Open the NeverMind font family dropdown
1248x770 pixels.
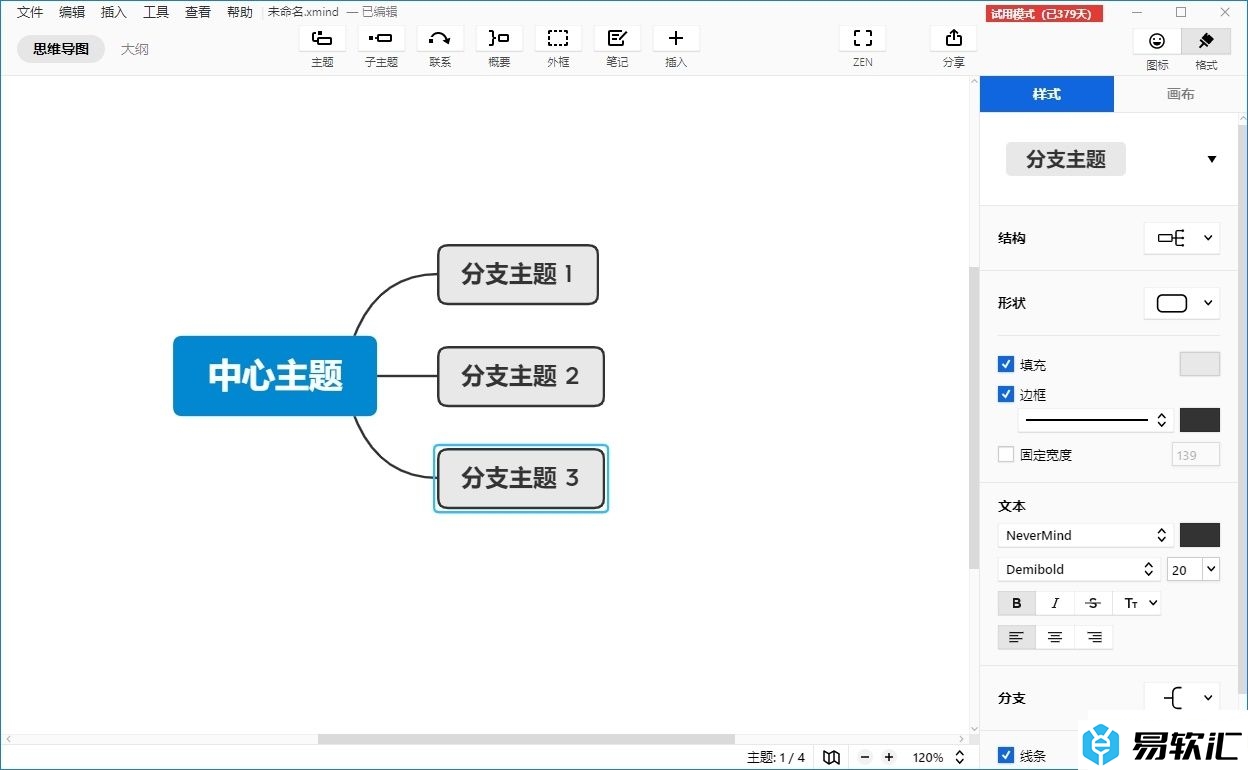[x=1085, y=535]
